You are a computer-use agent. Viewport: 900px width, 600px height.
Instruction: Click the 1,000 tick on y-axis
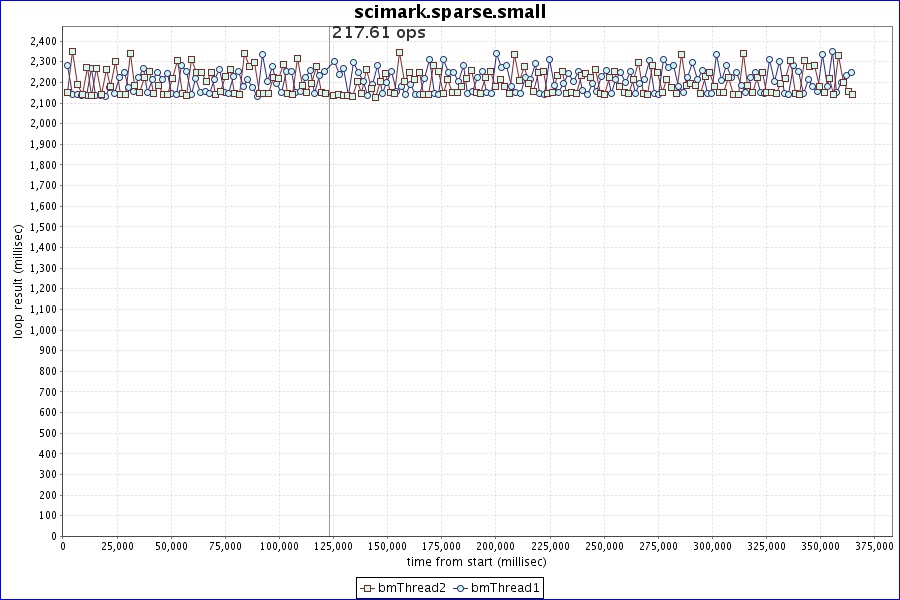[43, 330]
